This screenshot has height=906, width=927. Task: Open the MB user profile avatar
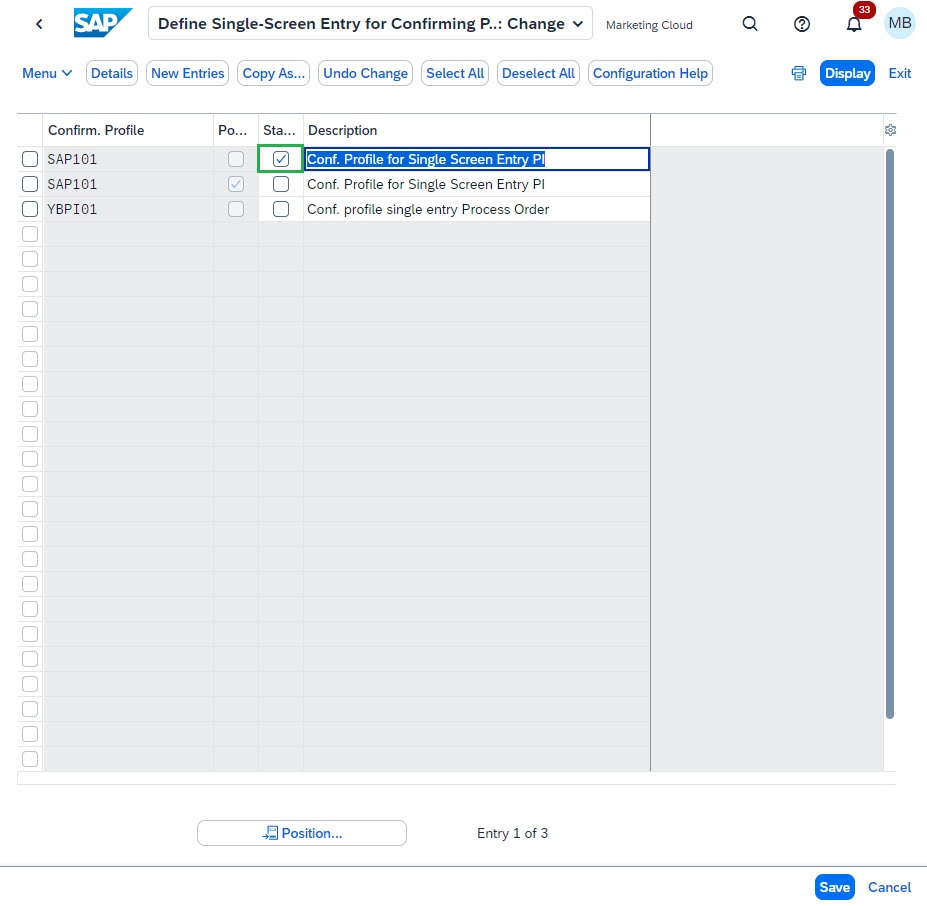[899, 23]
